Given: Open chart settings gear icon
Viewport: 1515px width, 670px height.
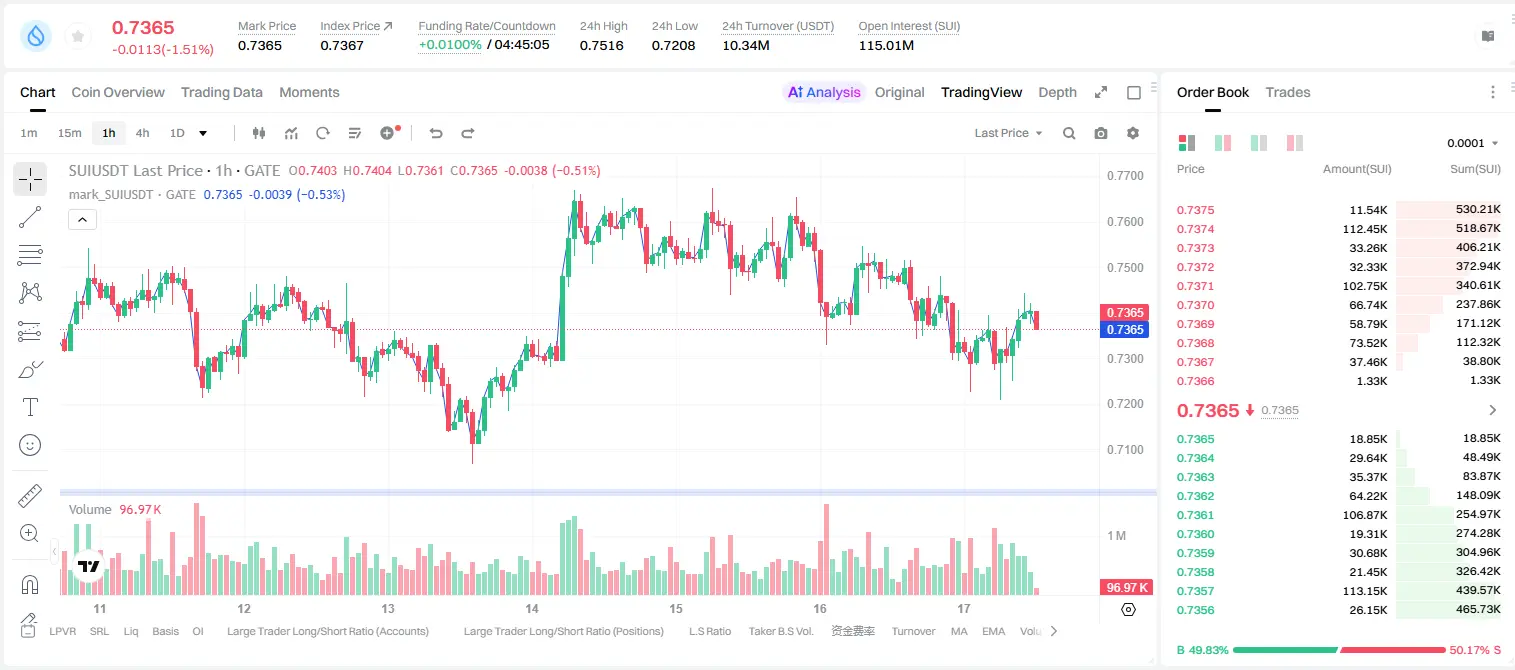Looking at the screenshot, I should tap(1133, 133).
